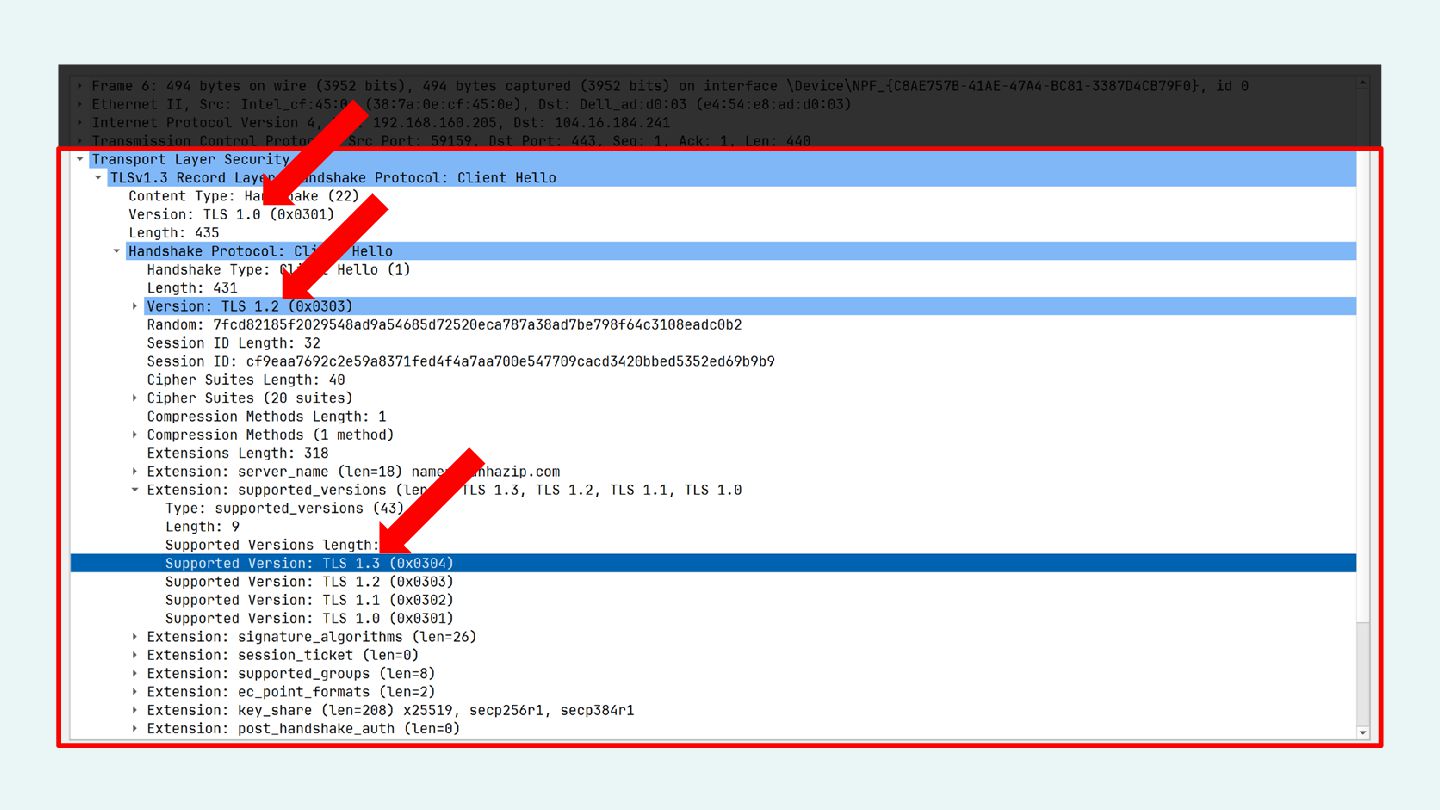Click the scrollbar down arrow
This screenshot has height=810, width=1440.
(1363, 733)
